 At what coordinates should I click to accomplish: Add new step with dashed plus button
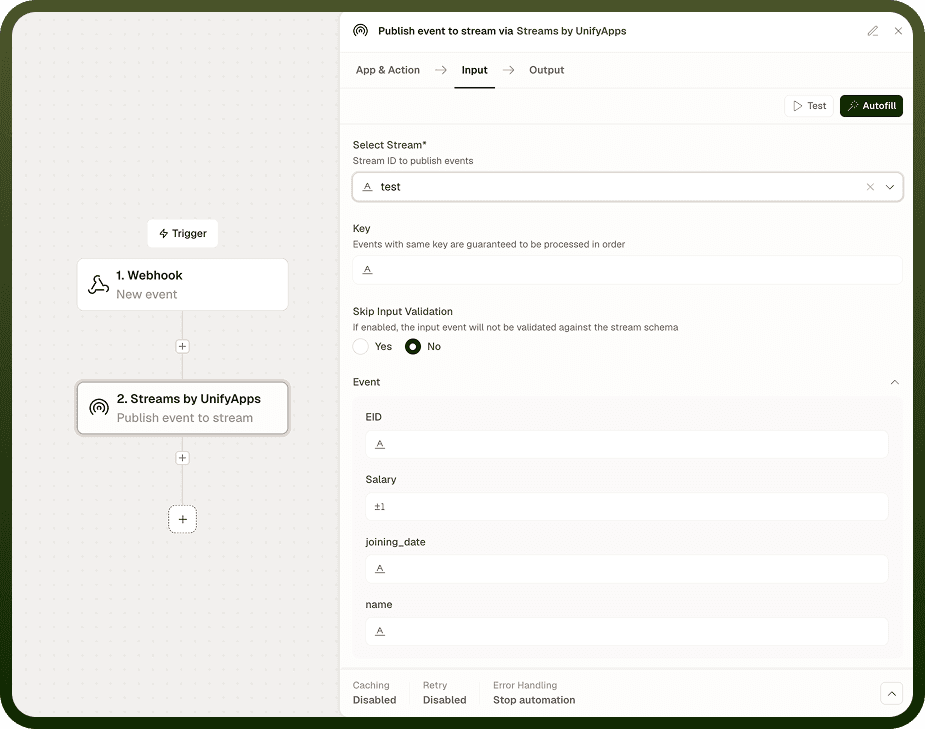click(182, 519)
